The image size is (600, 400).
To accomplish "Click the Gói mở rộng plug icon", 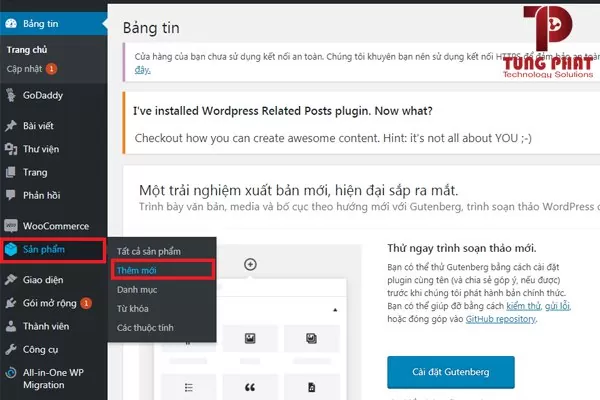I will [11, 303].
